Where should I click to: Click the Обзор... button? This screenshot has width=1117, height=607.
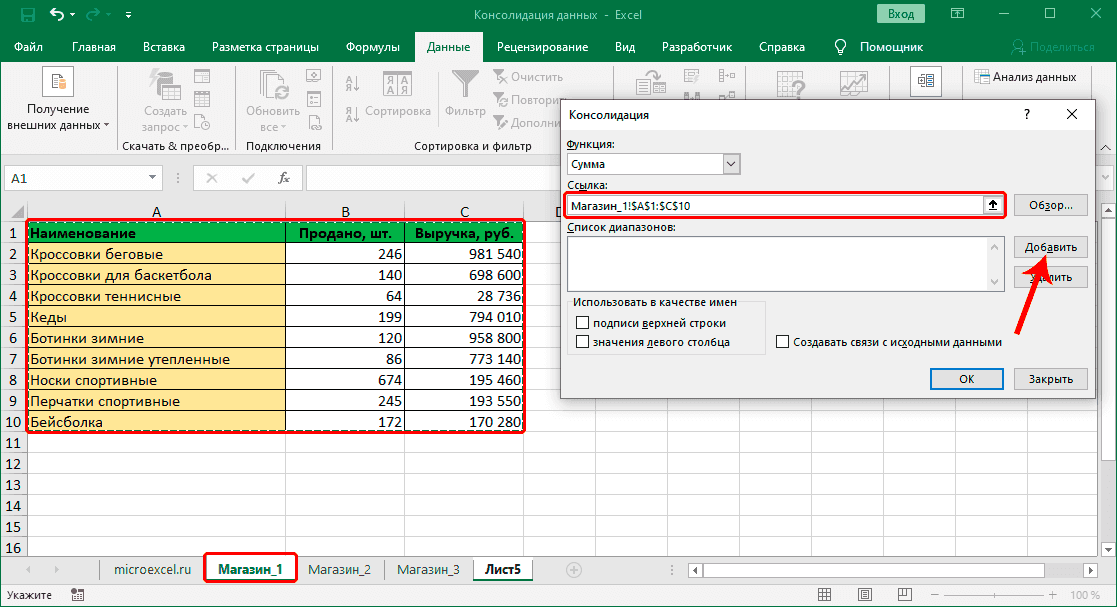(x=1050, y=205)
